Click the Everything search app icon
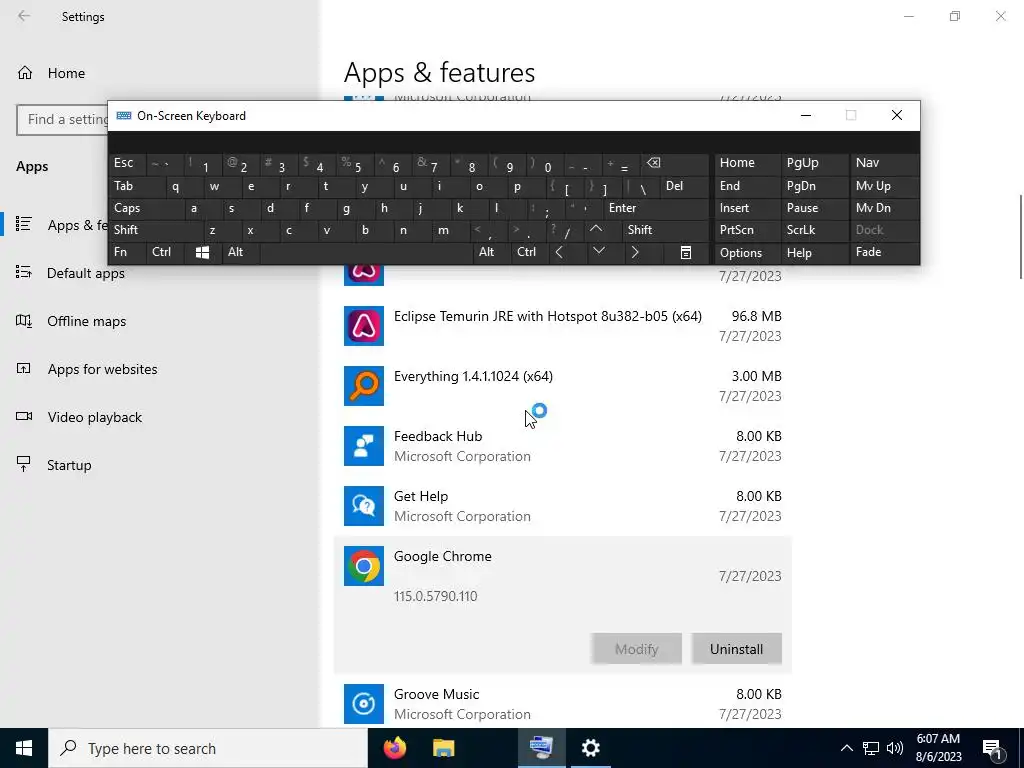Viewport: 1024px width, 768px height. 364,386
